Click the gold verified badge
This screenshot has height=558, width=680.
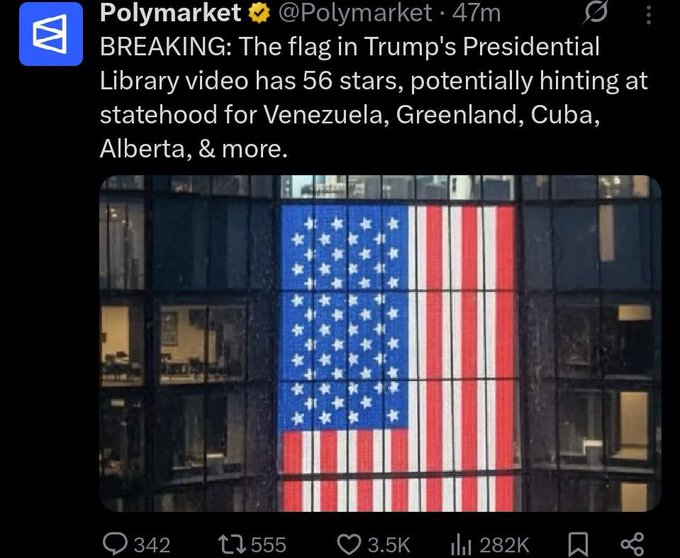pyautogui.click(x=258, y=14)
